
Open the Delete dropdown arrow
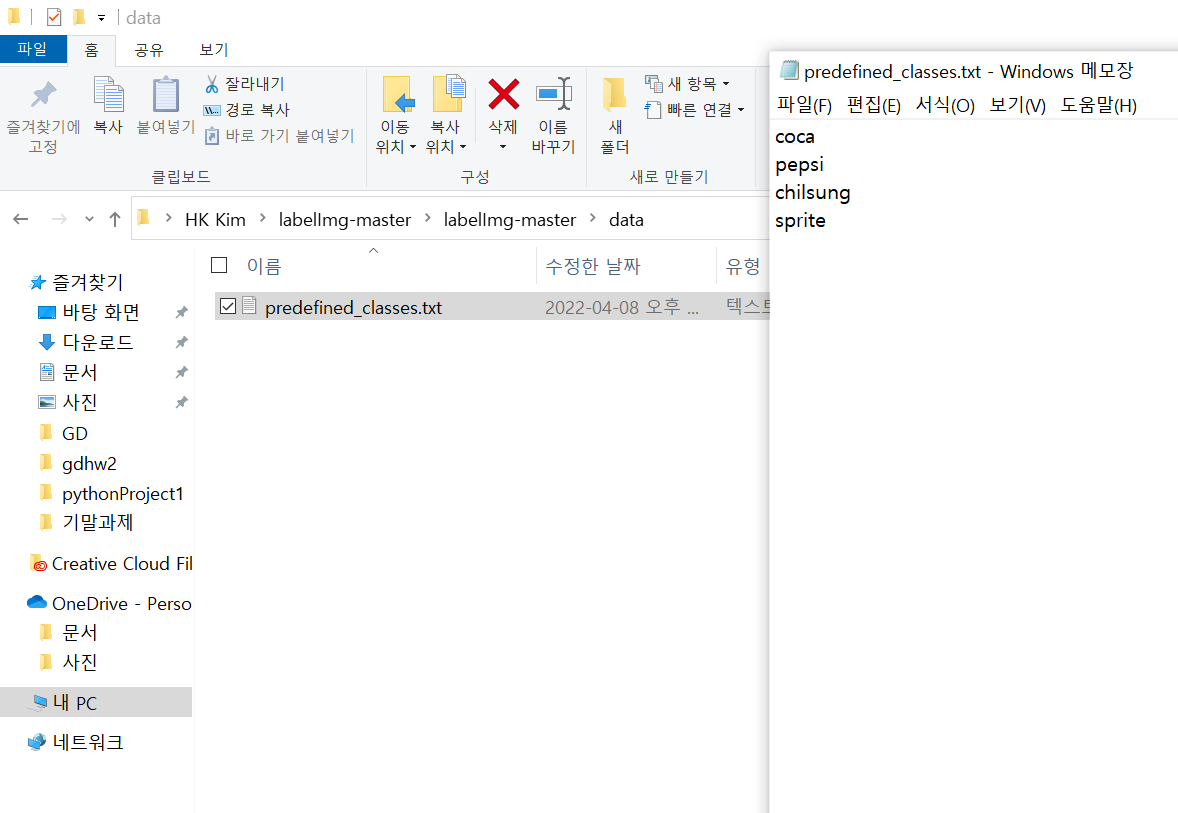click(x=503, y=147)
